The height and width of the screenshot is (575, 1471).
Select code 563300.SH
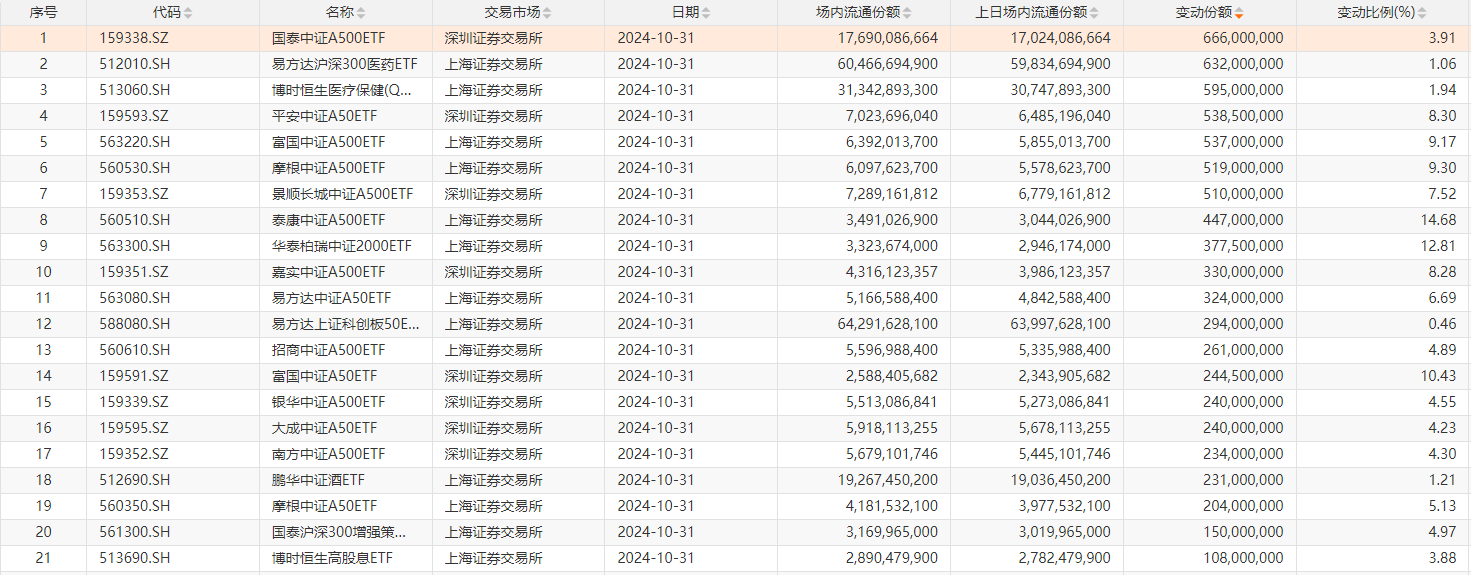point(134,246)
